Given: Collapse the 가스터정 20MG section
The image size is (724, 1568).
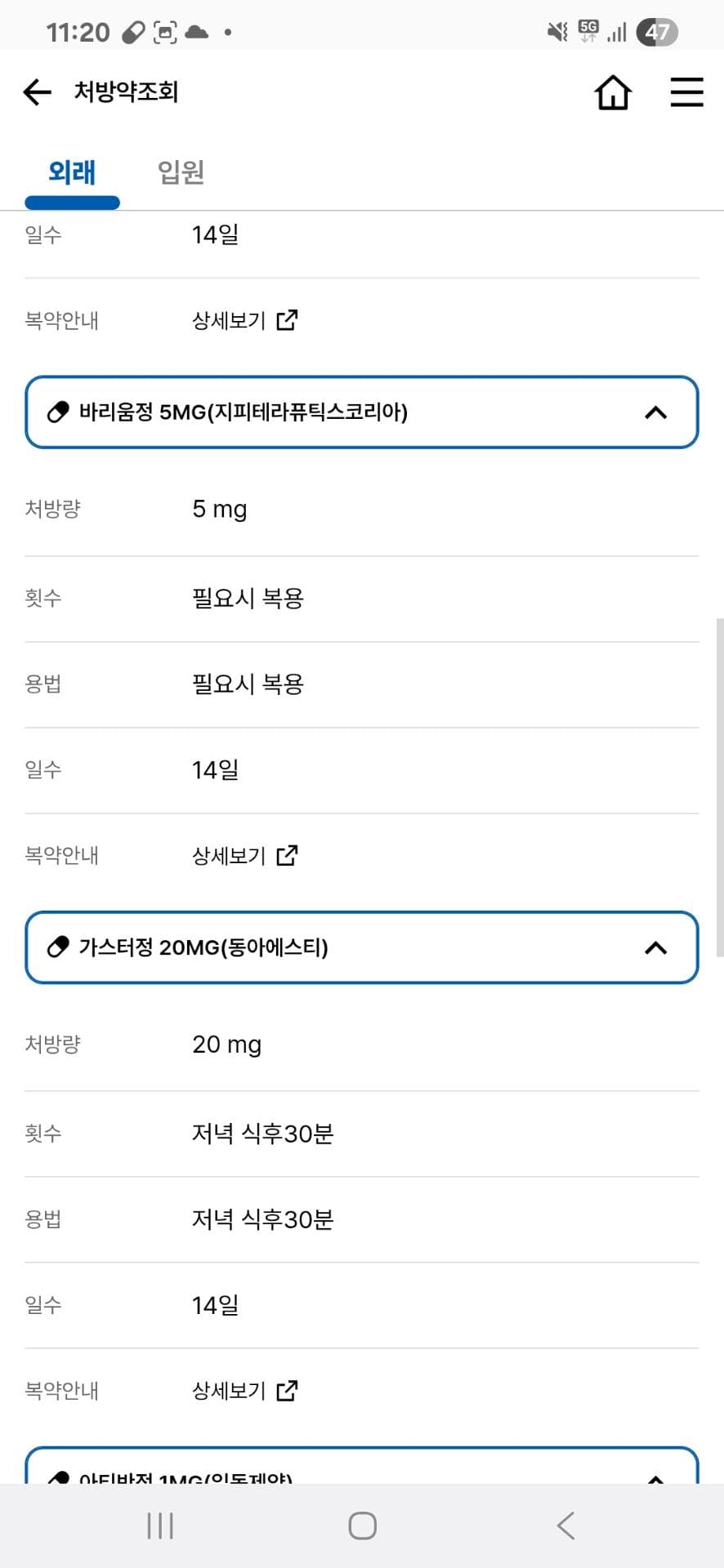Looking at the screenshot, I should pos(655,948).
